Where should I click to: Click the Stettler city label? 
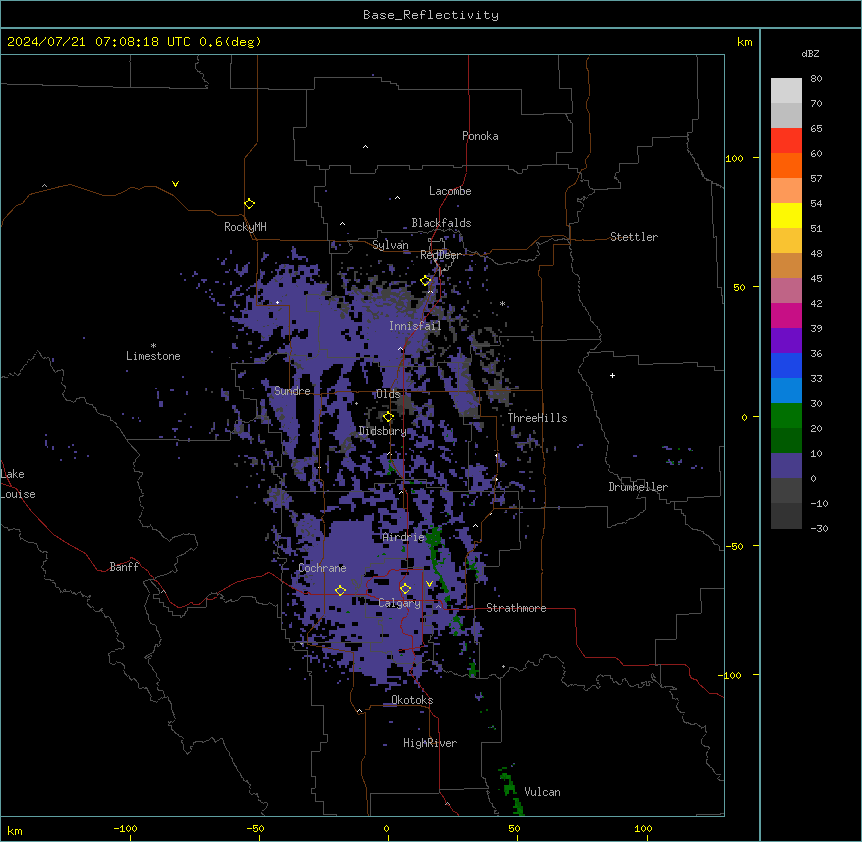click(x=634, y=237)
